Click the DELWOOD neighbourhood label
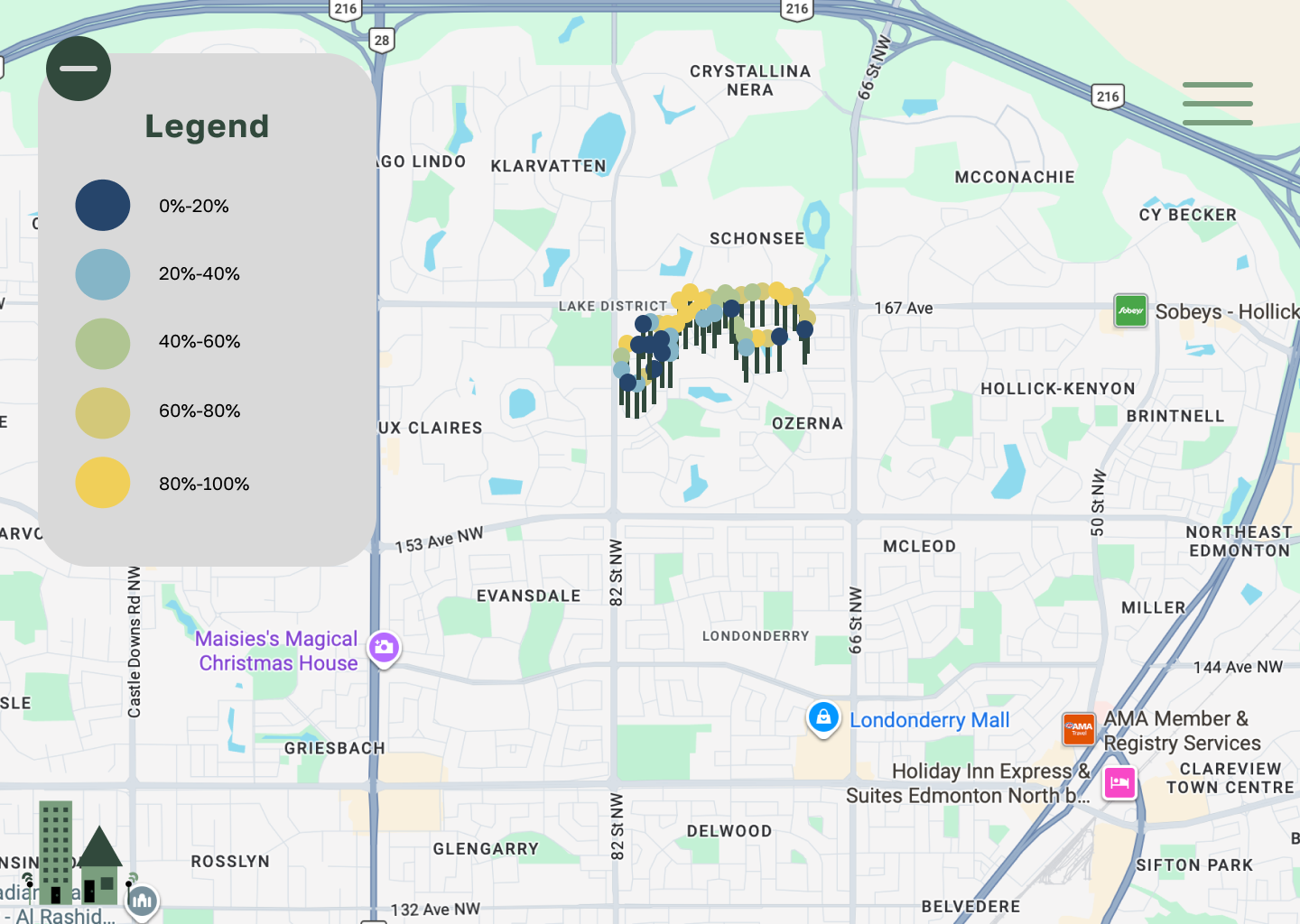The height and width of the screenshot is (924, 1300). [729, 831]
